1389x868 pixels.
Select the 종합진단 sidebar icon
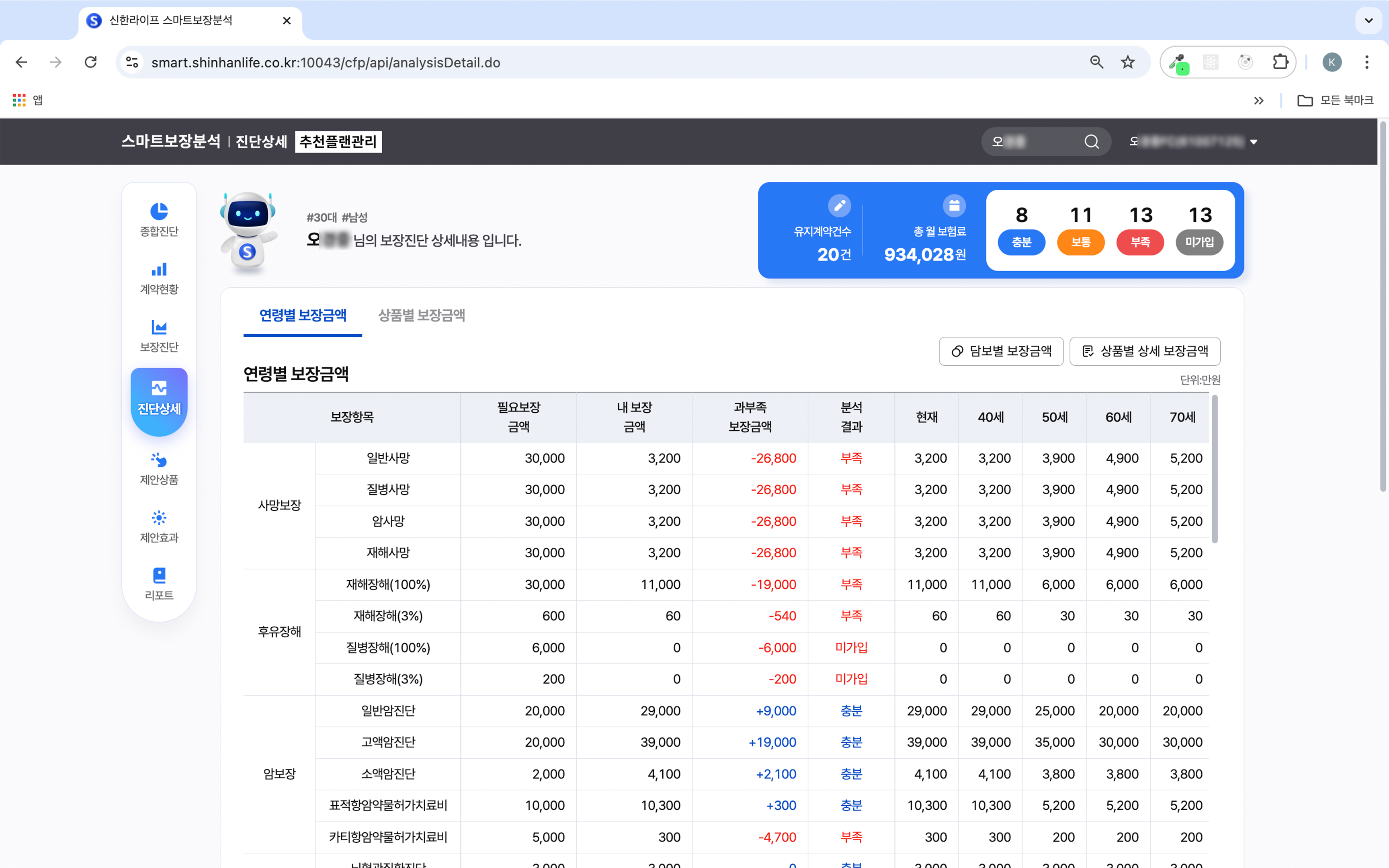159,220
